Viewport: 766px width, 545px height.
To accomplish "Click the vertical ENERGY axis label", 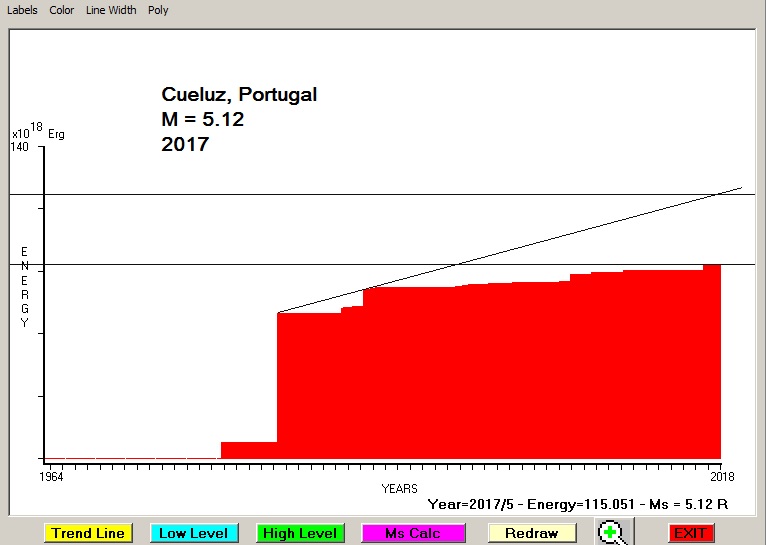I will [25, 287].
